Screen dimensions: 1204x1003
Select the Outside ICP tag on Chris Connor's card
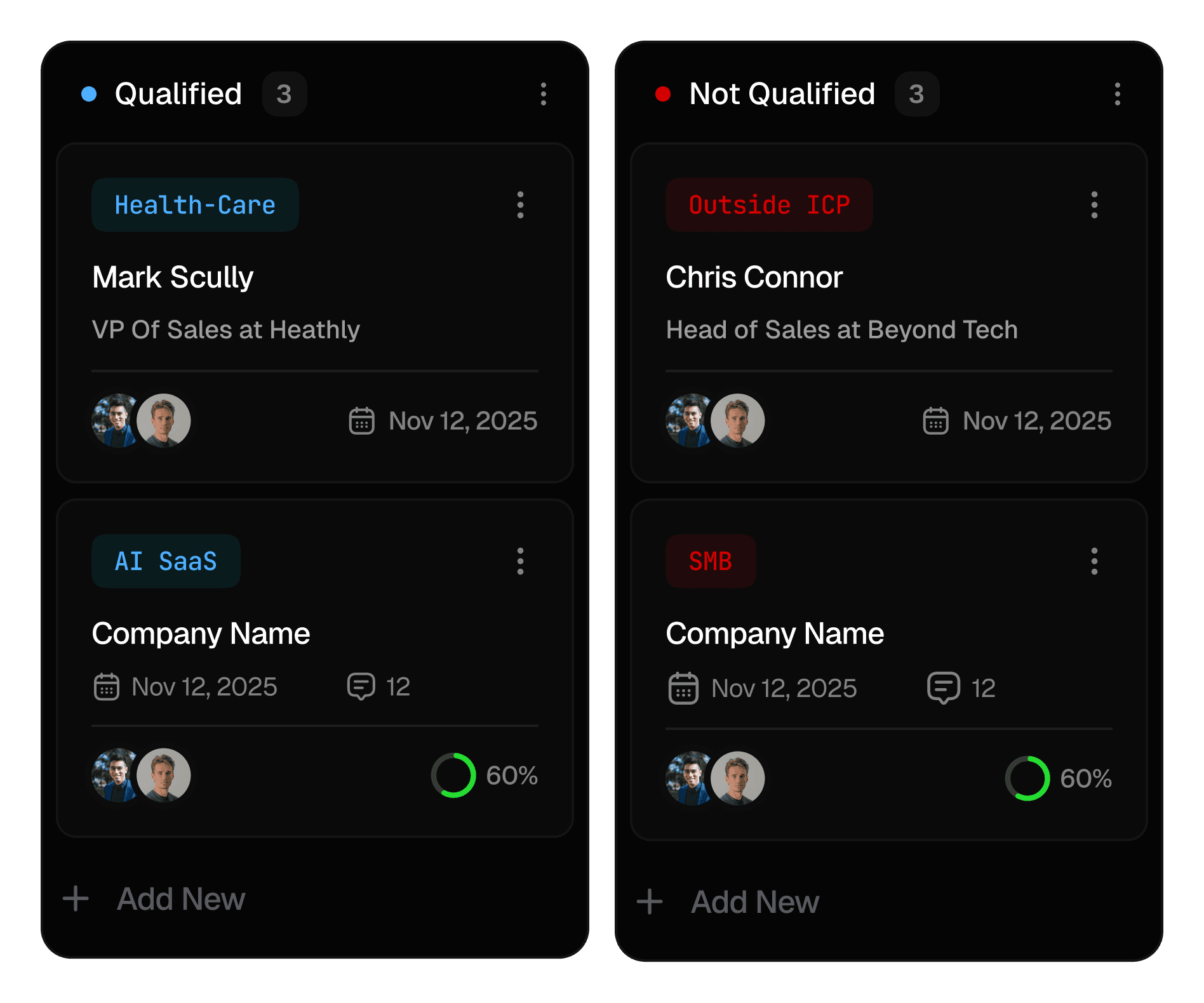769,204
